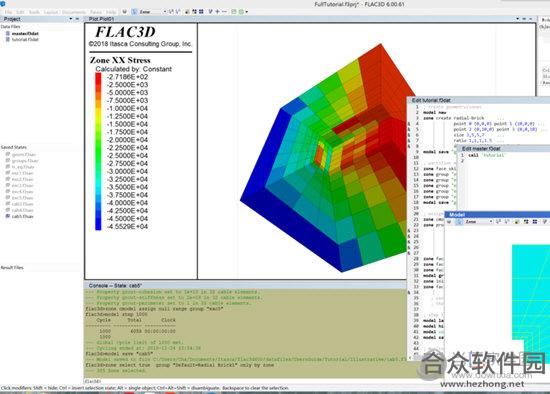
Task: Click the select-mode cursor icon in main toolbar
Action: (134, 12)
